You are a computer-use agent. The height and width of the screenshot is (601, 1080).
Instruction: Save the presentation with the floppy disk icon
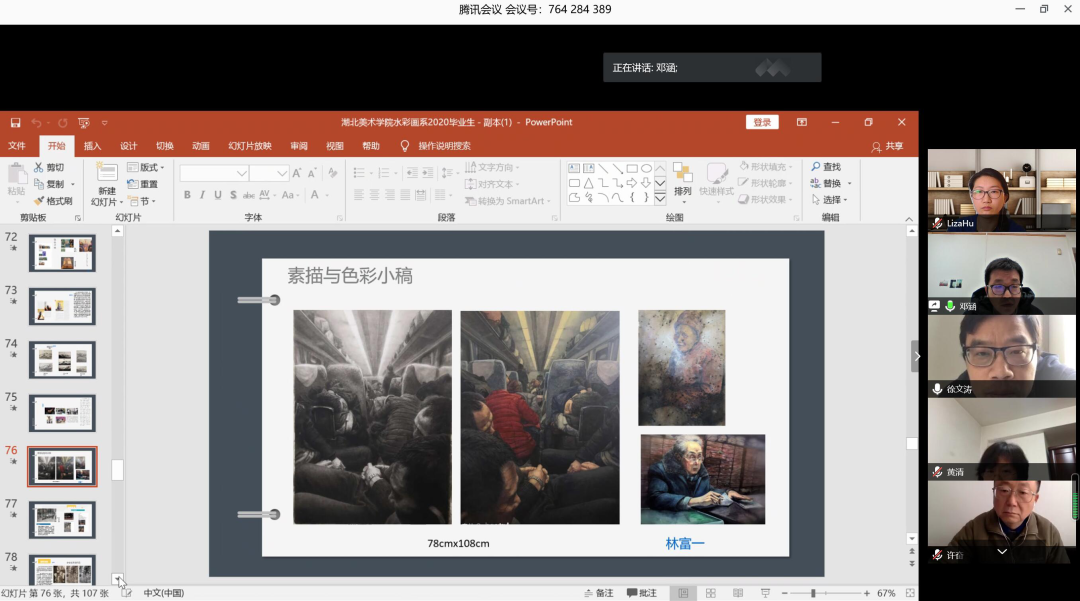click(x=15, y=123)
